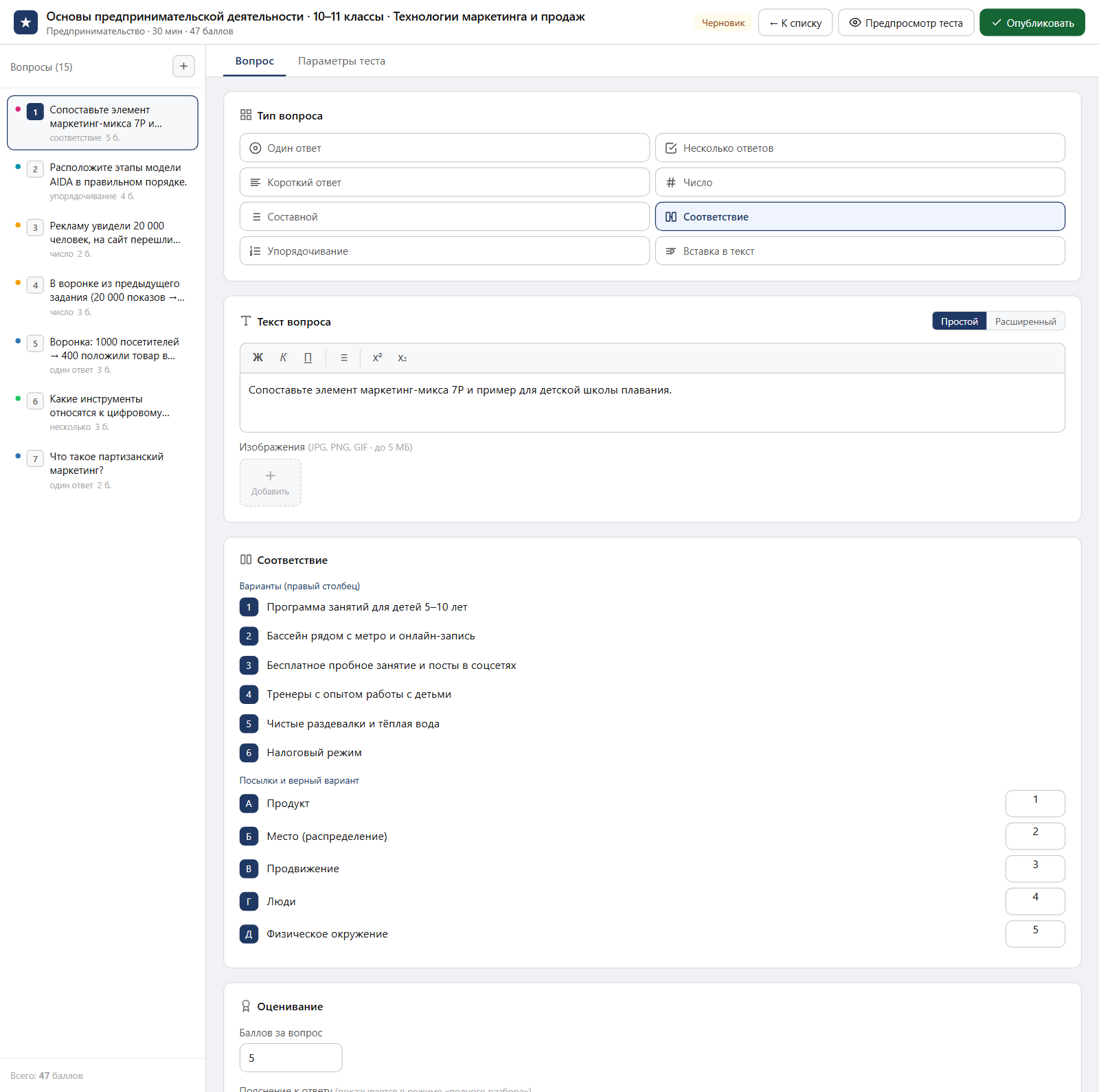
Task: Click the "Баллов за вопрос" input field
Action: (x=291, y=1058)
